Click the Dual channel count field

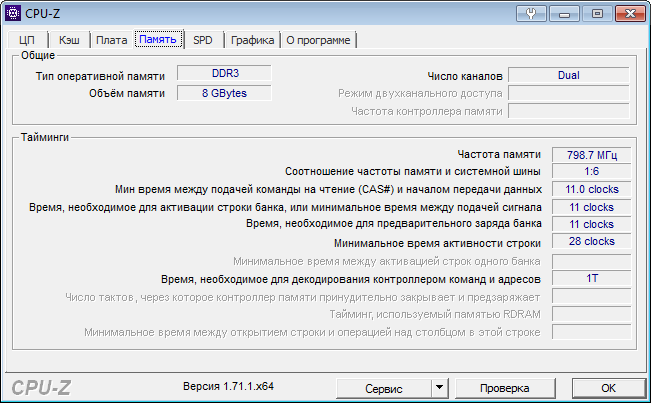tap(568, 75)
